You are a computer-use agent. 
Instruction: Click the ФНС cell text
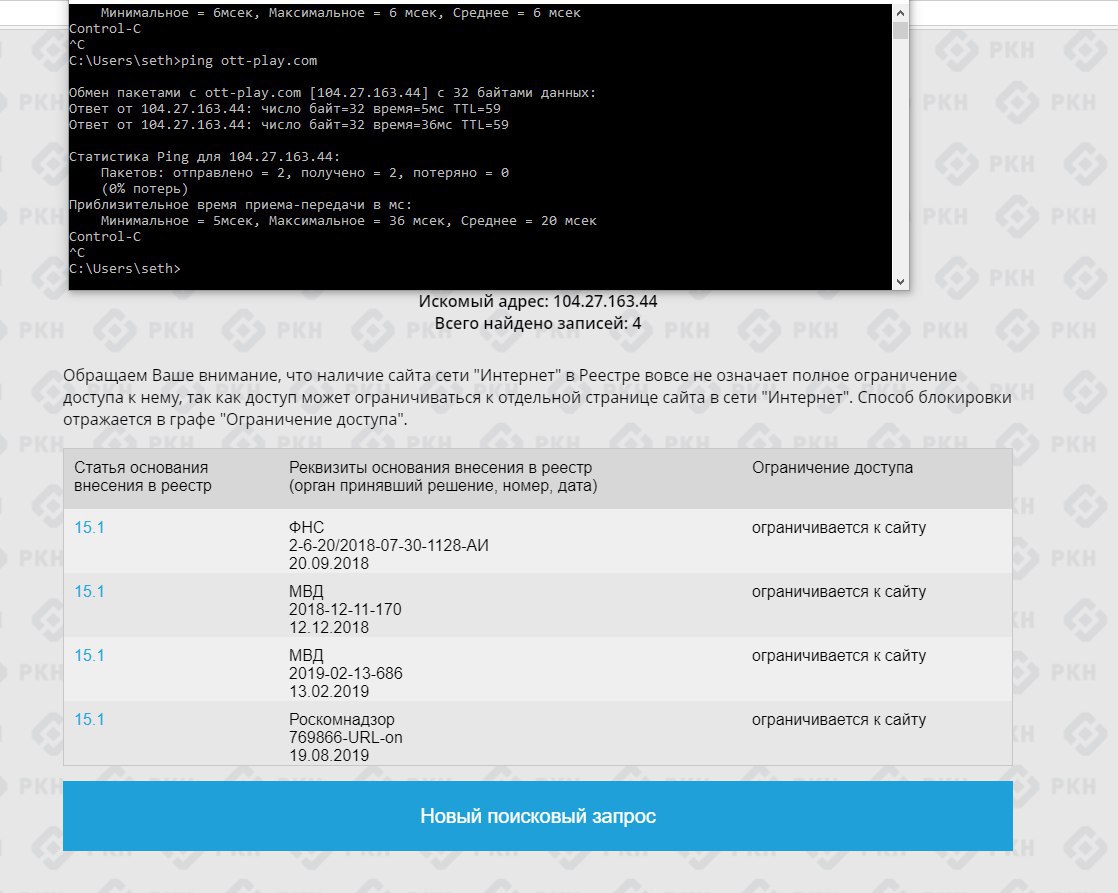click(x=306, y=527)
